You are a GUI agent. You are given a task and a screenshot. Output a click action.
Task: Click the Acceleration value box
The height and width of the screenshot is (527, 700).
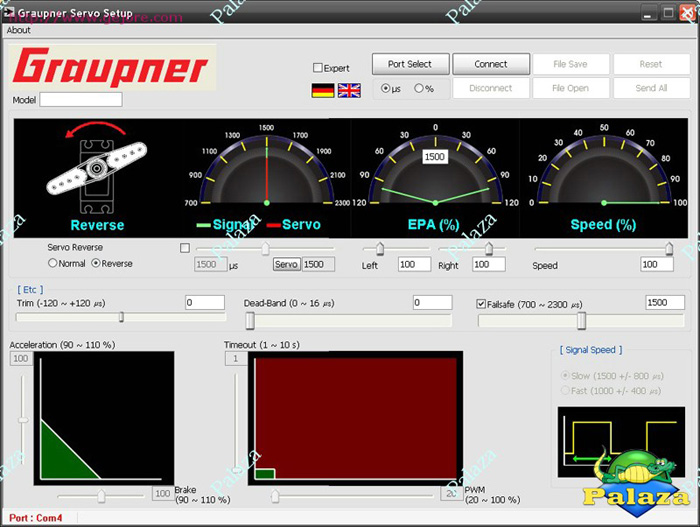(21, 359)
